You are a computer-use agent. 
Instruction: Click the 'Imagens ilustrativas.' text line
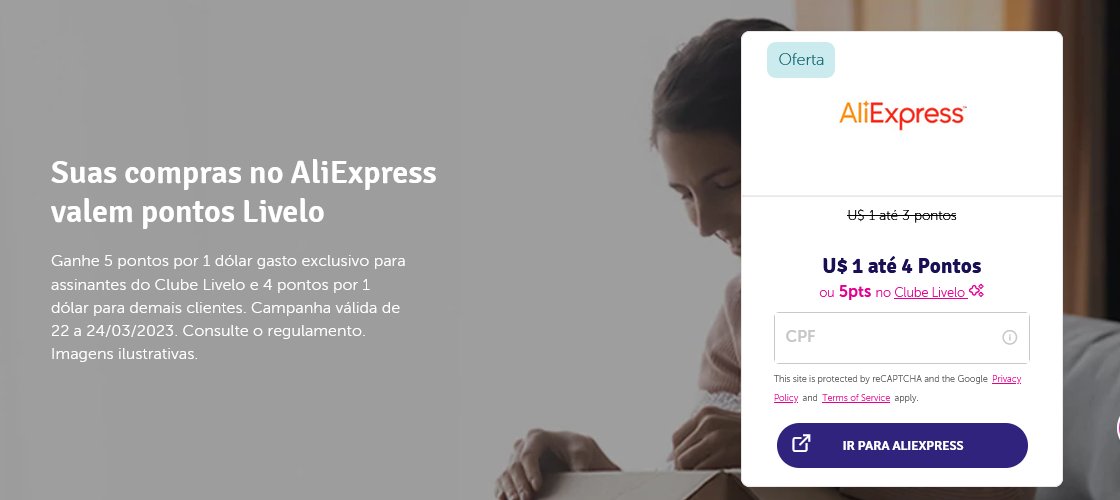pos(124,354)
